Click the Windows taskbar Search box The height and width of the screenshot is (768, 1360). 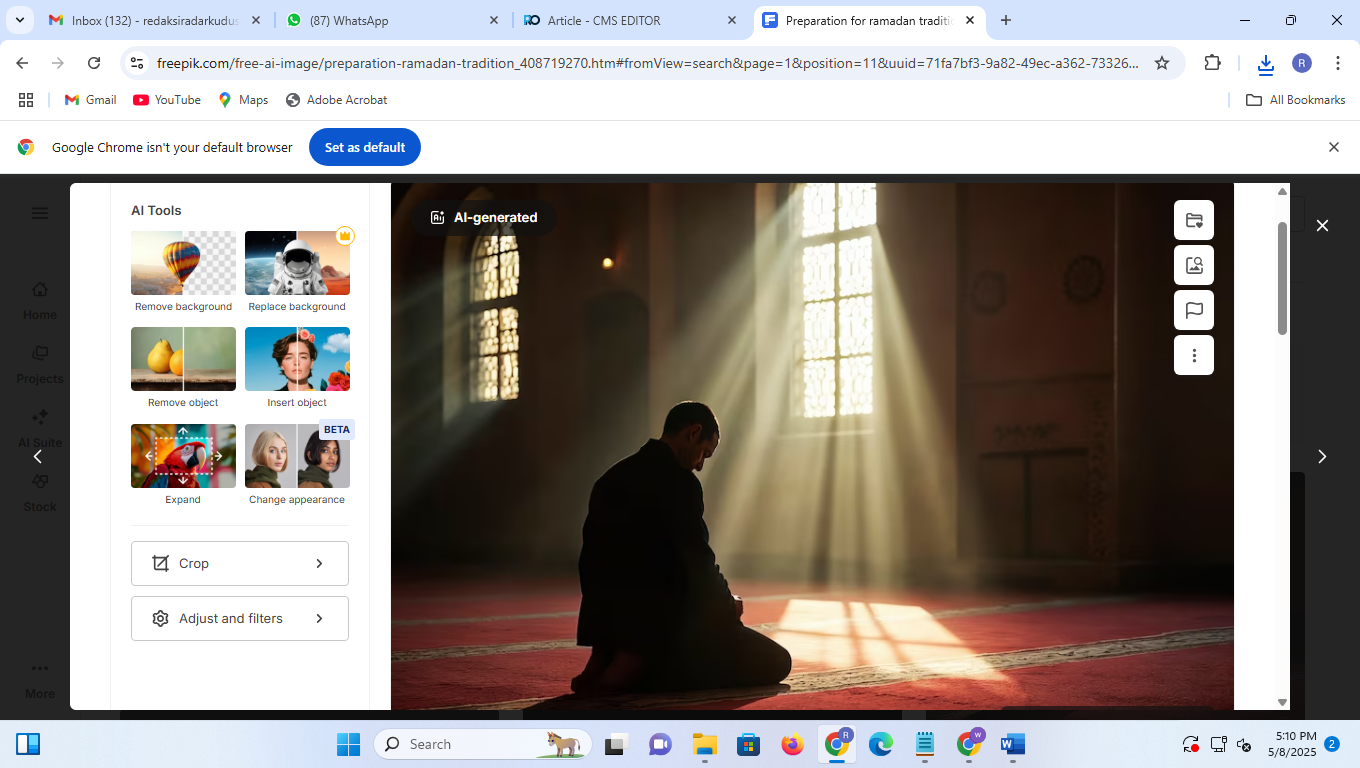pos(470,744)
